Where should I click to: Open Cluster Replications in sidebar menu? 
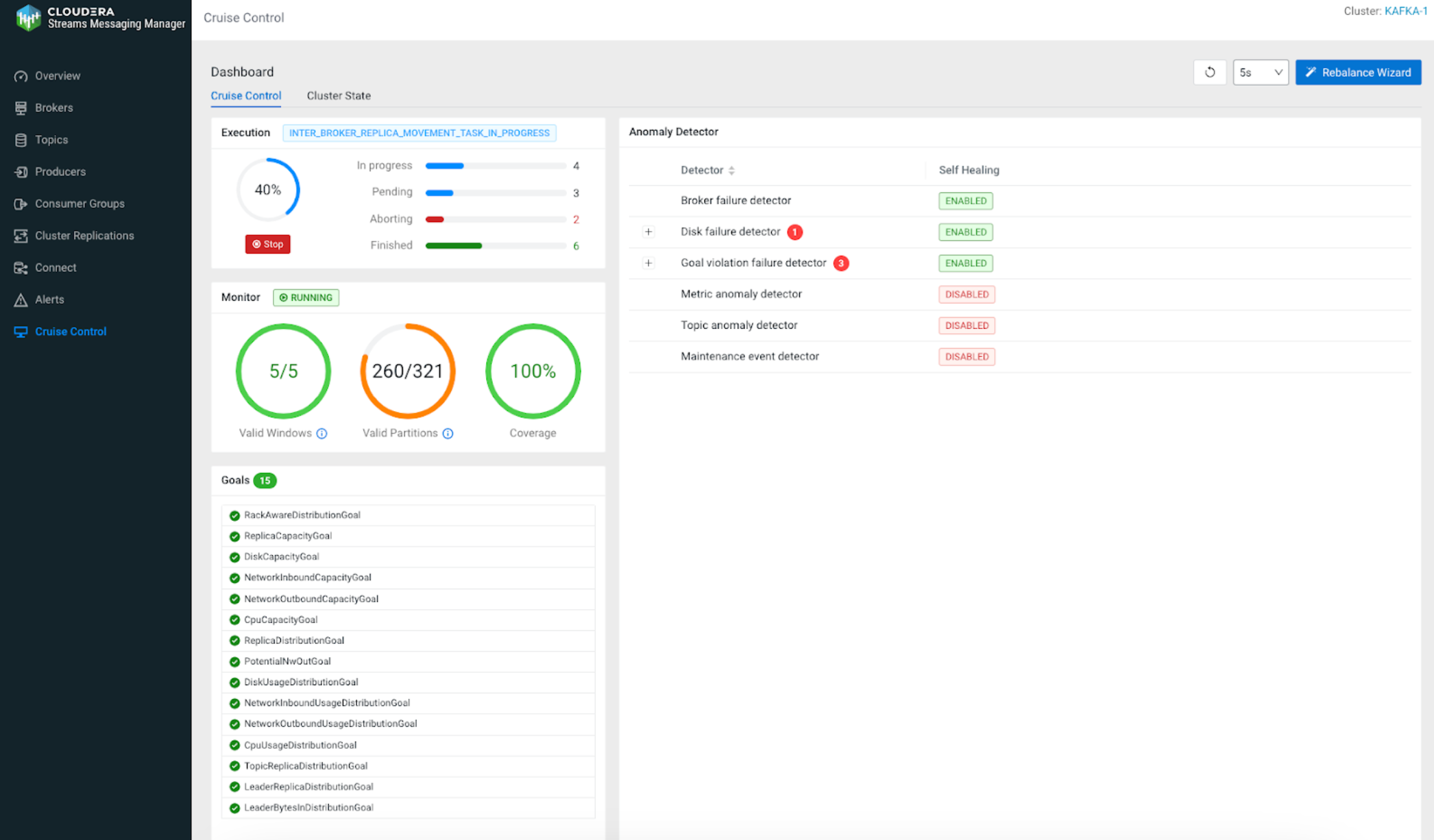[x=84, y=236]
